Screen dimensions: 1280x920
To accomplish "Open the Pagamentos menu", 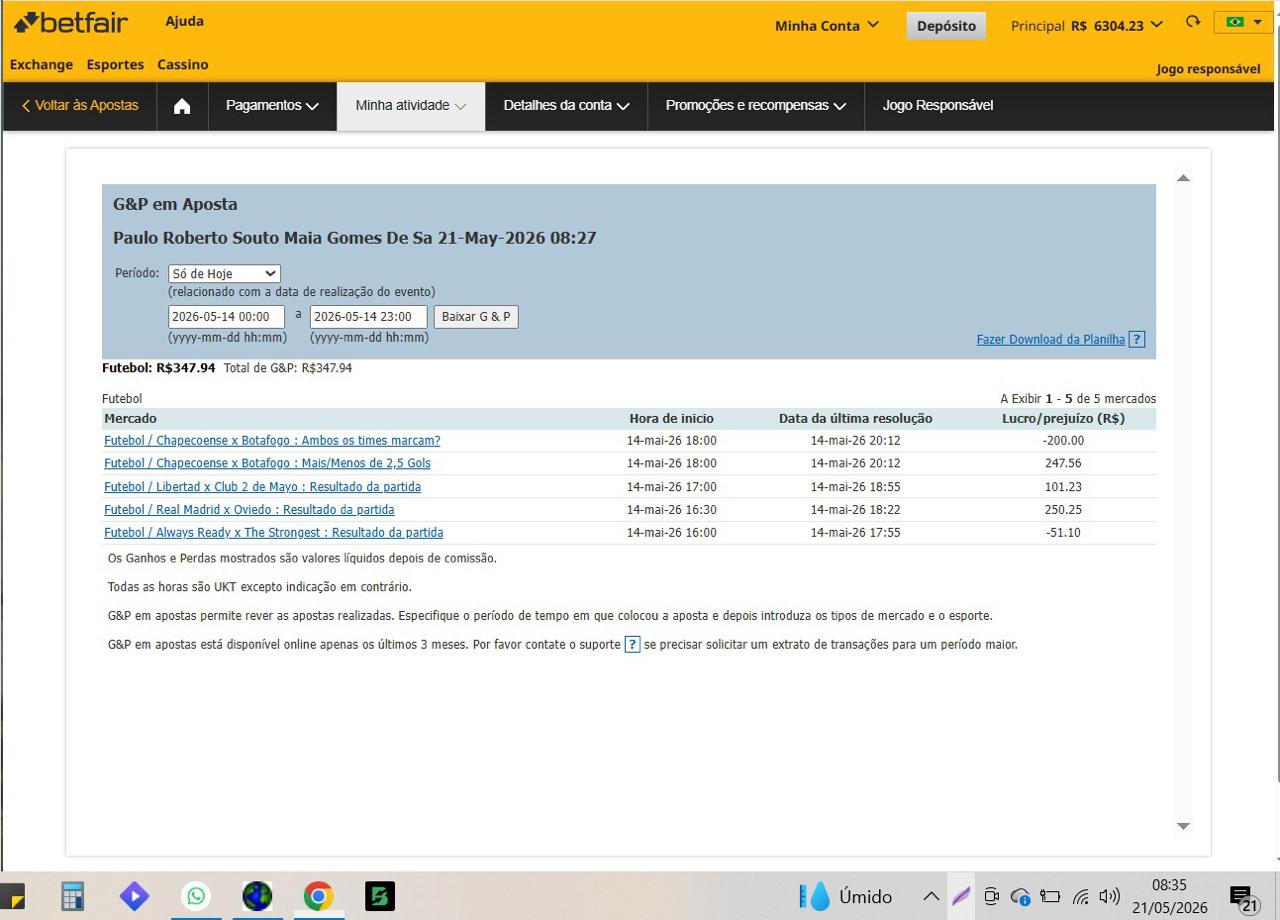I will coord(272,106).
